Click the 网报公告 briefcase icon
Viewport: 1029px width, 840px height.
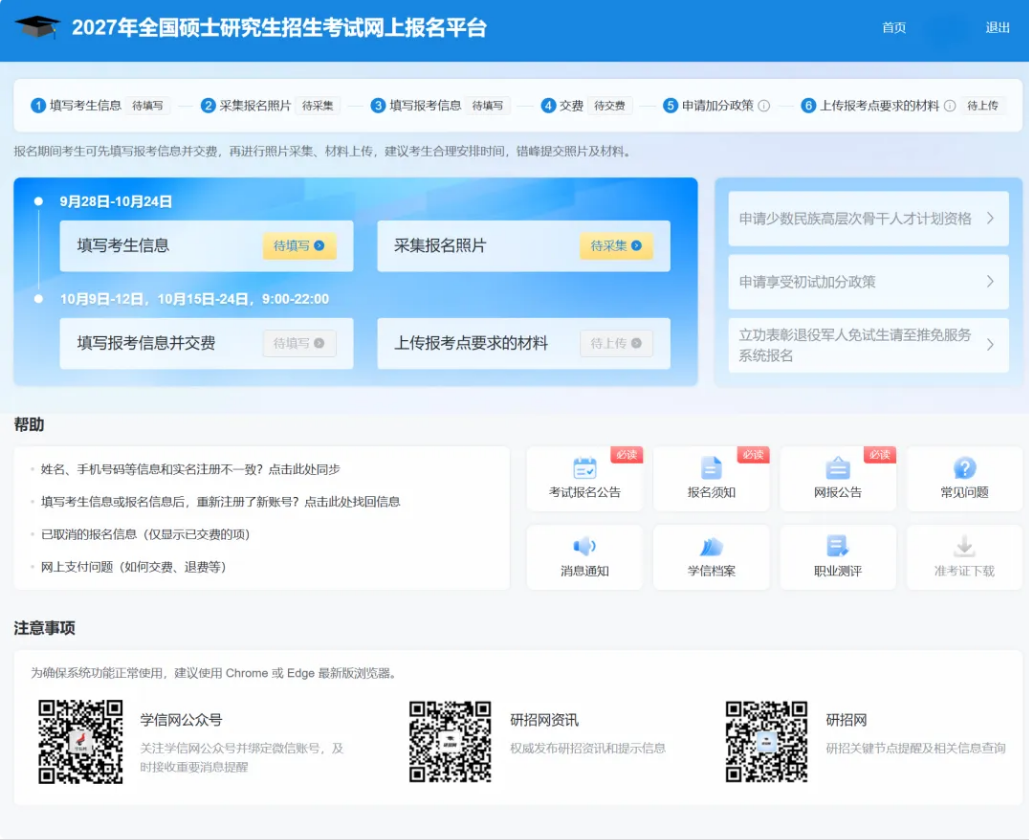(837, 469)
